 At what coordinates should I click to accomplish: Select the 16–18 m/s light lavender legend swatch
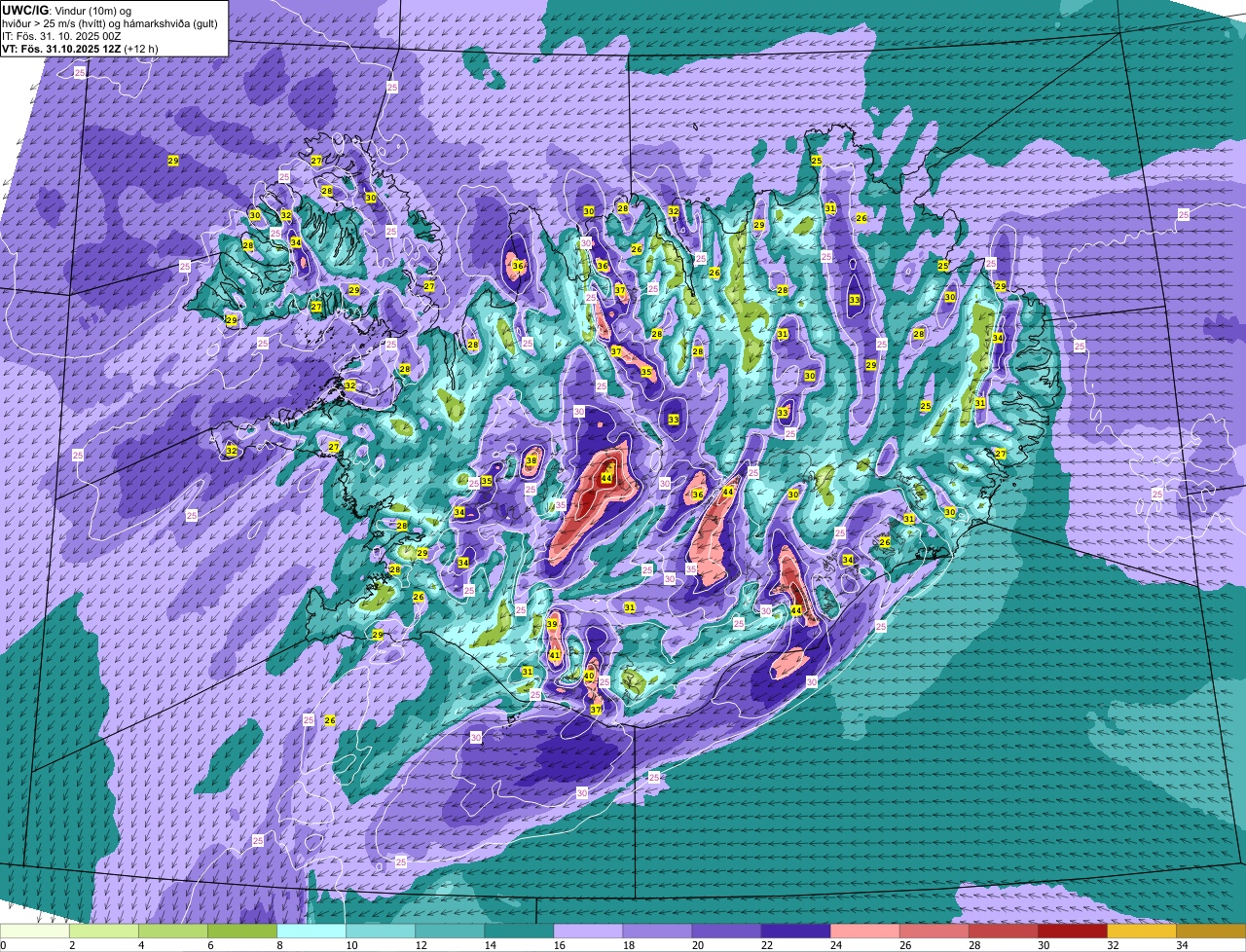pyautogui.click(x=588, y=931)
